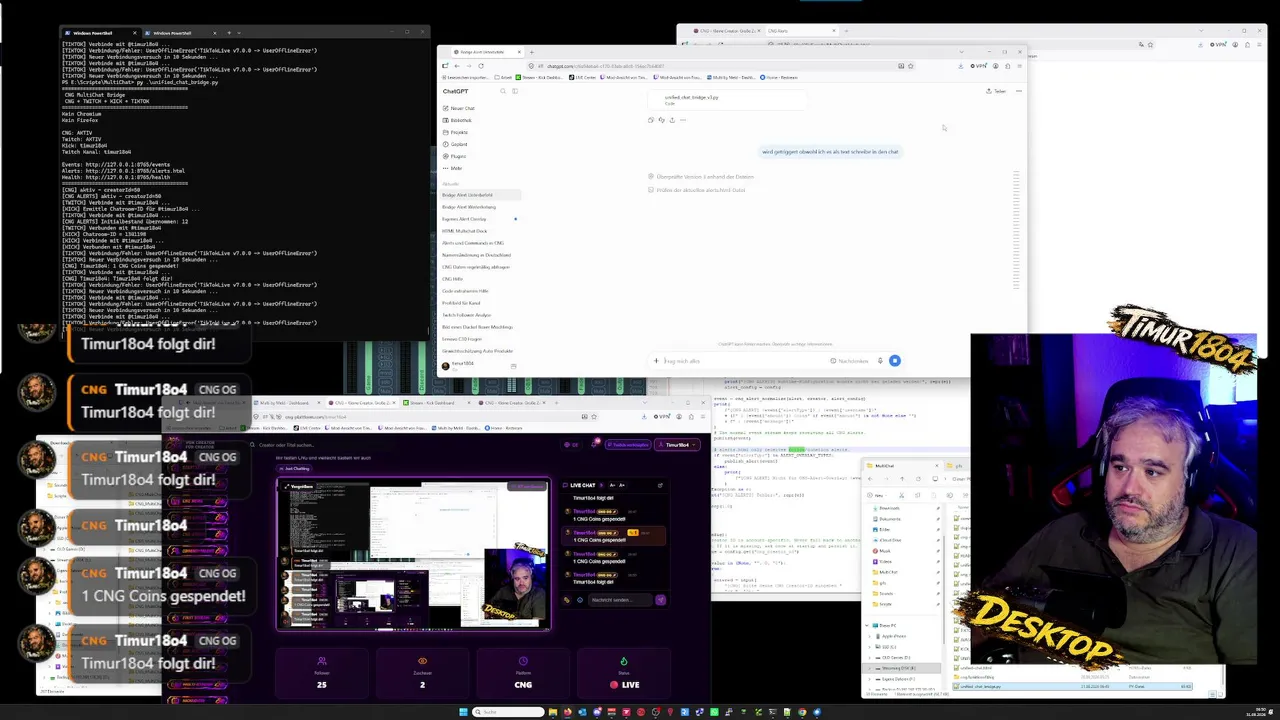Select unified_chat_bridge.py file in Explorer

[1074, 686]
